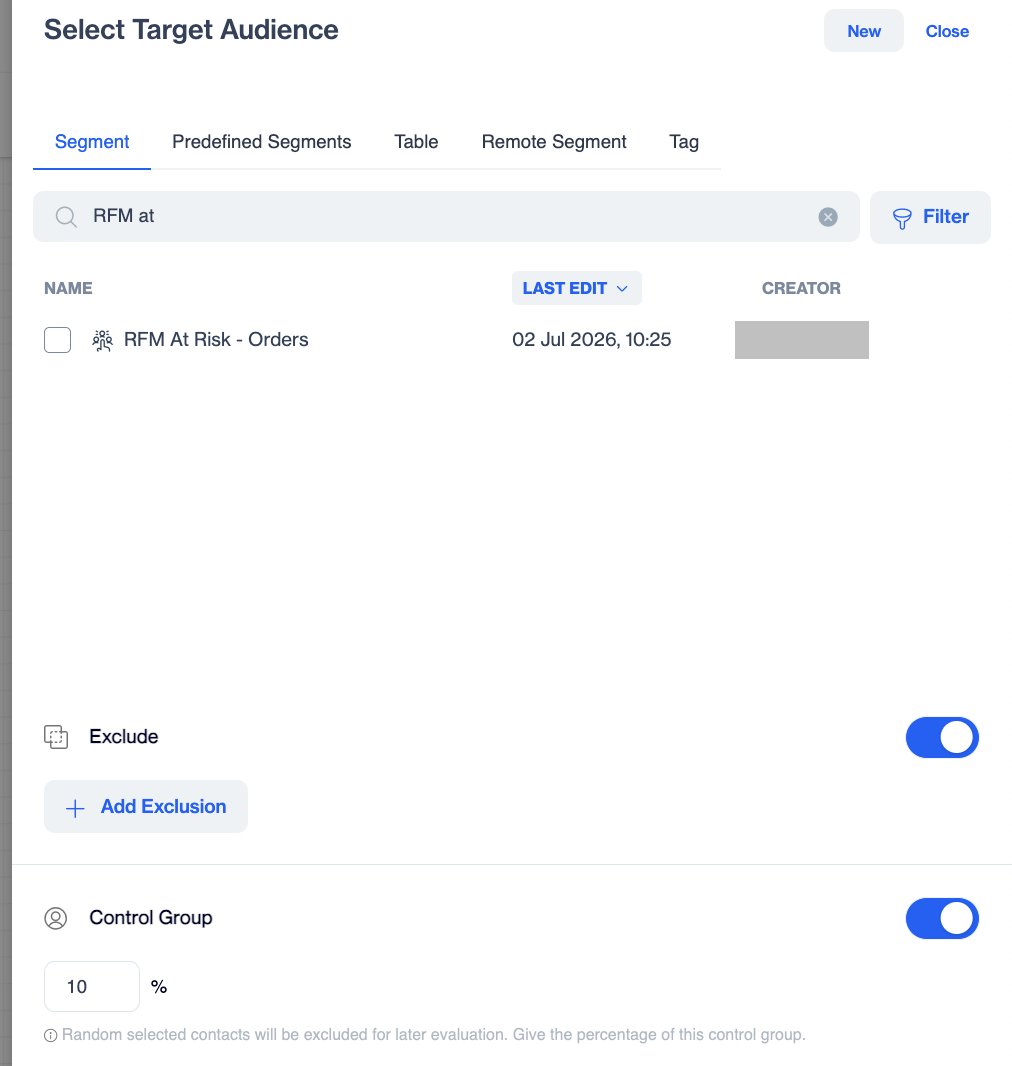Viewport: 1012px width, 1066px height.
Task: Click the New button
Action: pos(864,31)
